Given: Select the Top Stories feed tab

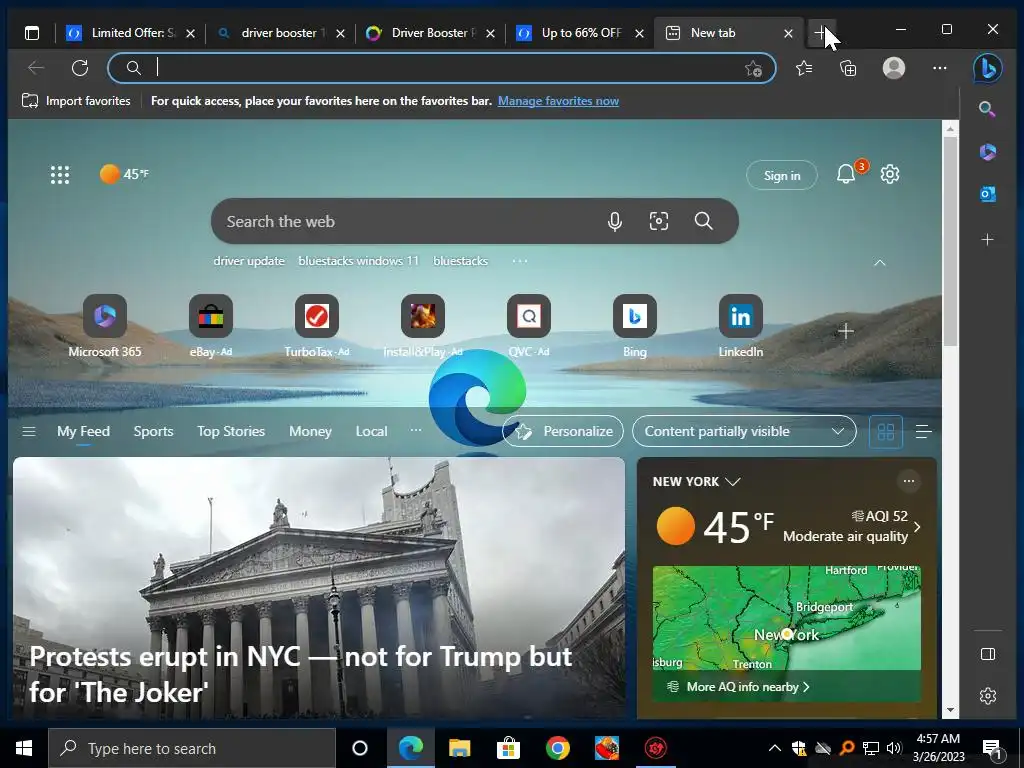Looking at the screenshot, I should click(231, 432).
